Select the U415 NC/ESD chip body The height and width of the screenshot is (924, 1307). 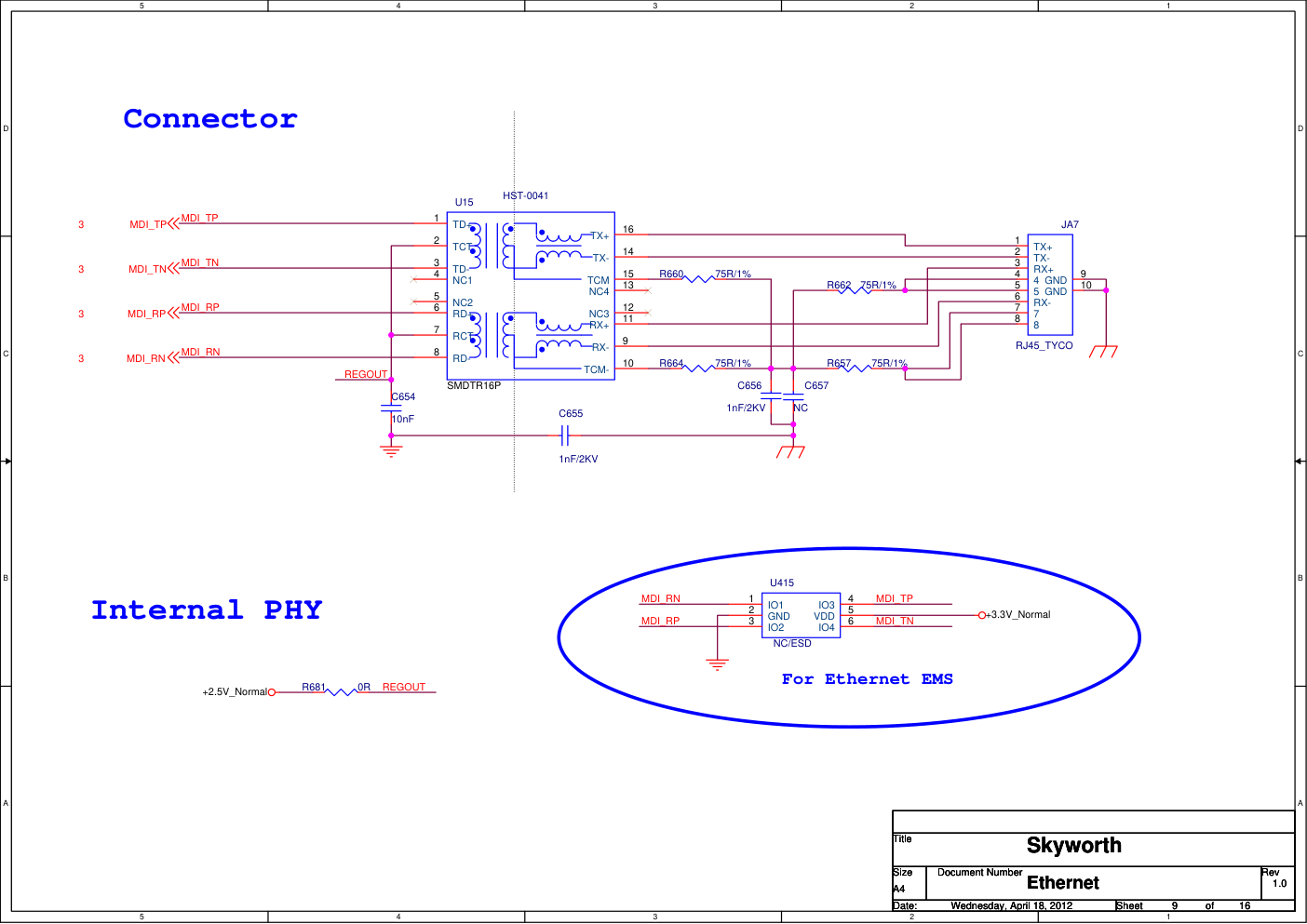(801, 616)
